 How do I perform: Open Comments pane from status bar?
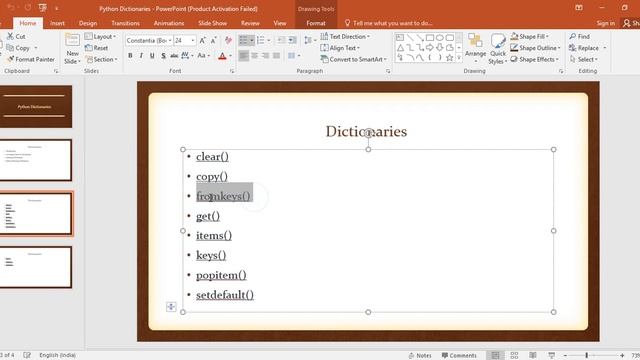pyautogui.click(x=459, y=356)
